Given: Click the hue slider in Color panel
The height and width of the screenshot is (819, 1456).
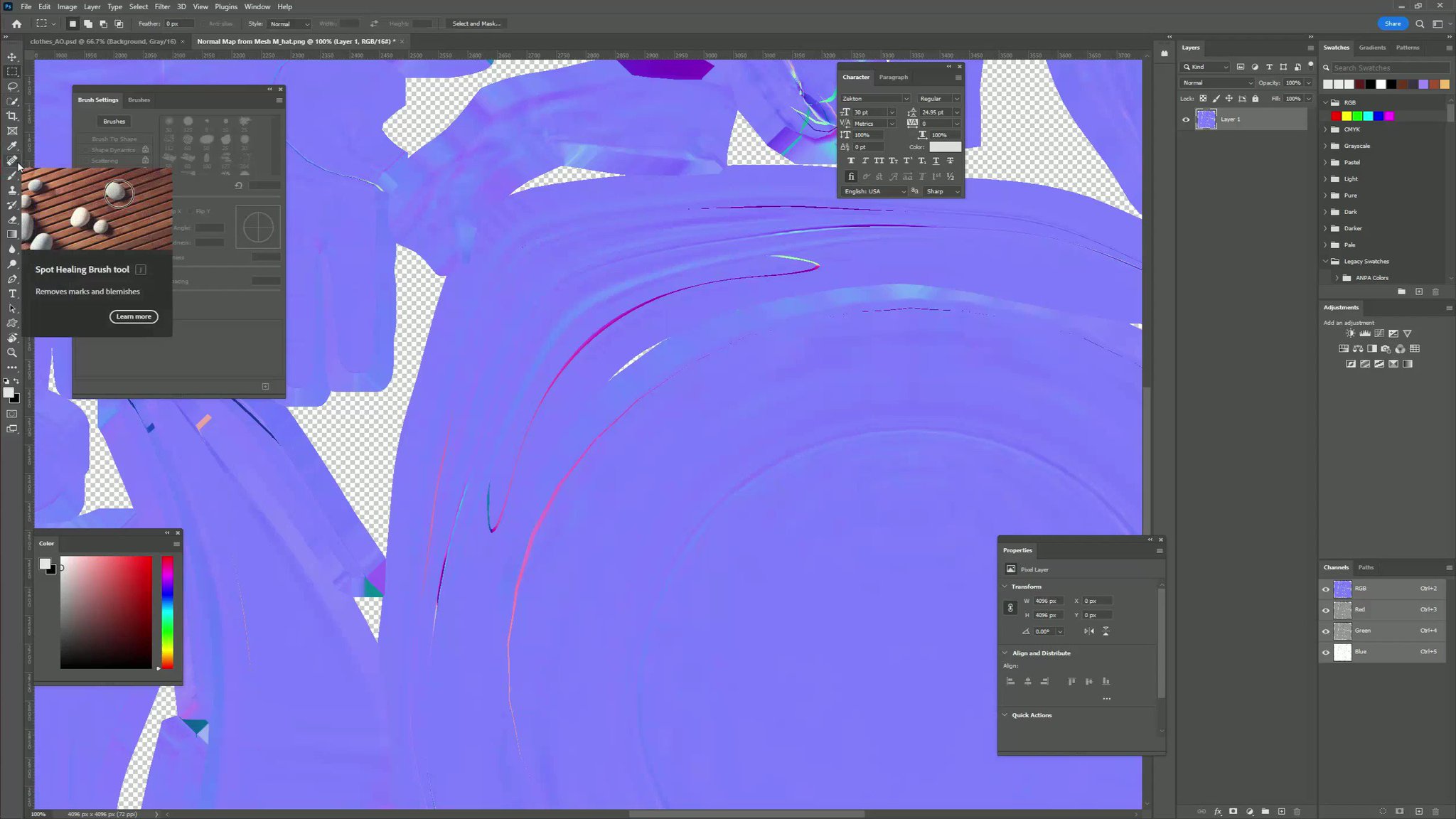Looking at the screenshot, I should tap(167, 612).
